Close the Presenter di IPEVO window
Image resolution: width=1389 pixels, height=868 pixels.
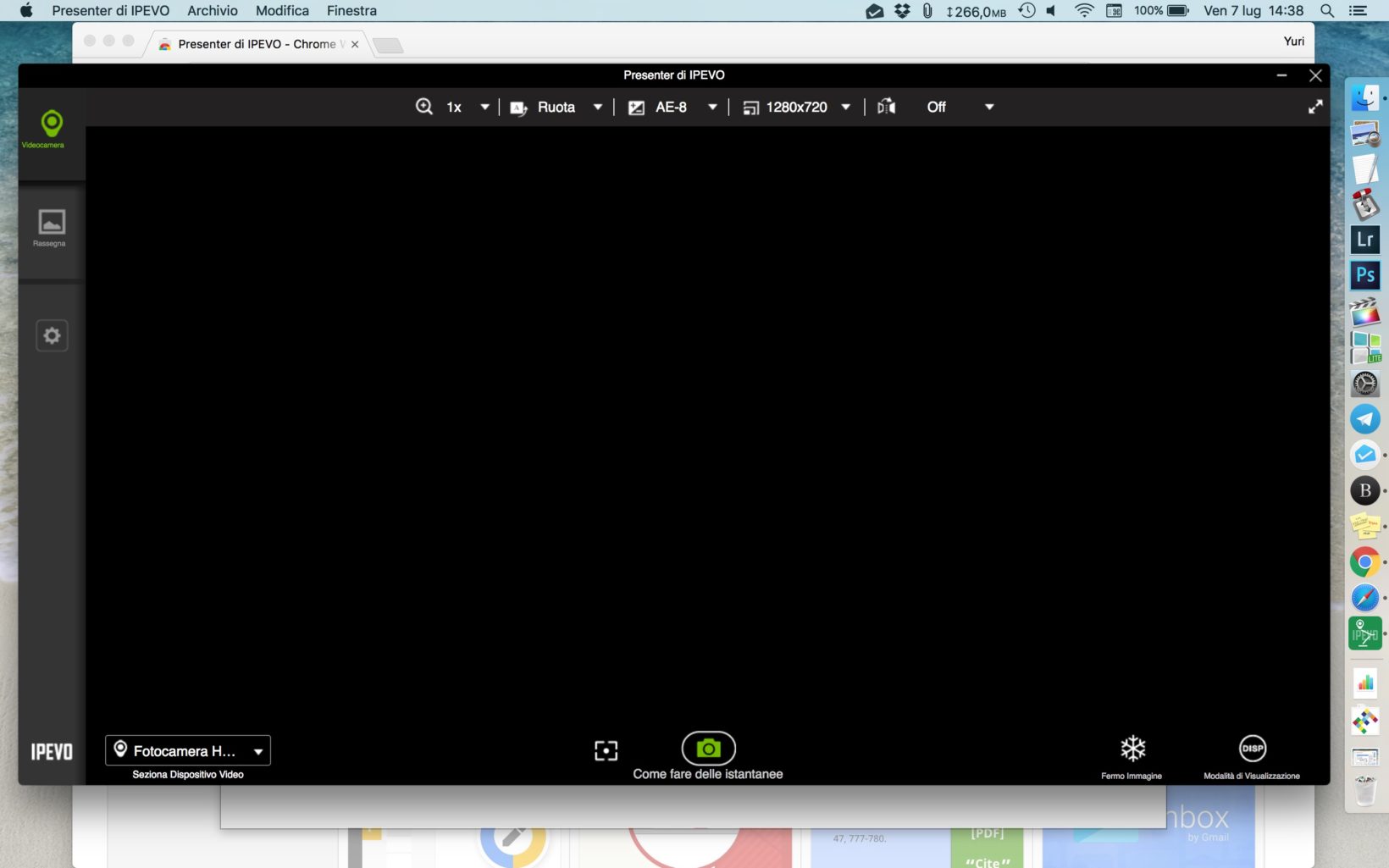pos(1315,75)
